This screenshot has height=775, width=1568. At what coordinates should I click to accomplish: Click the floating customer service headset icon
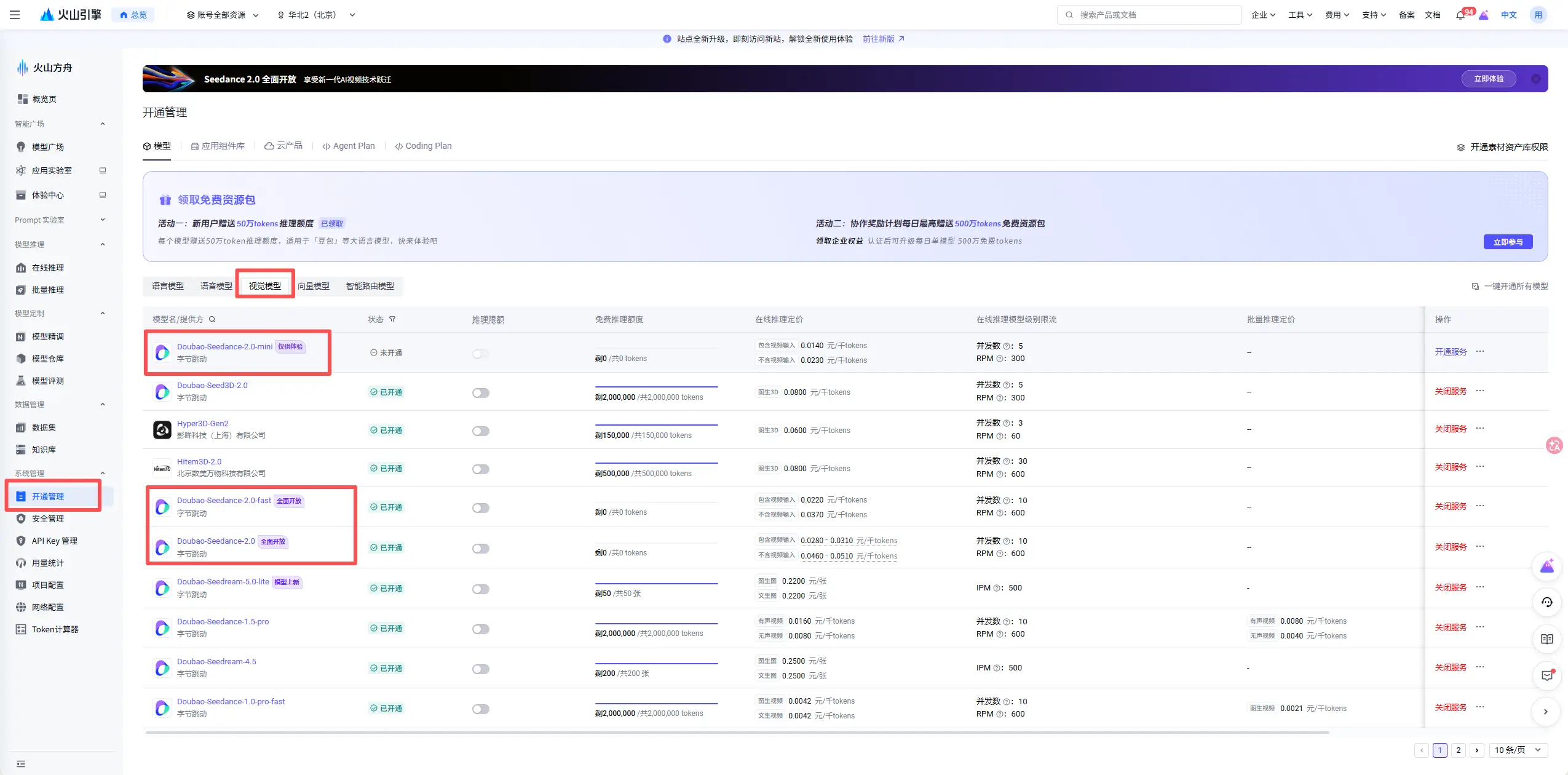tap(1547, 602)
